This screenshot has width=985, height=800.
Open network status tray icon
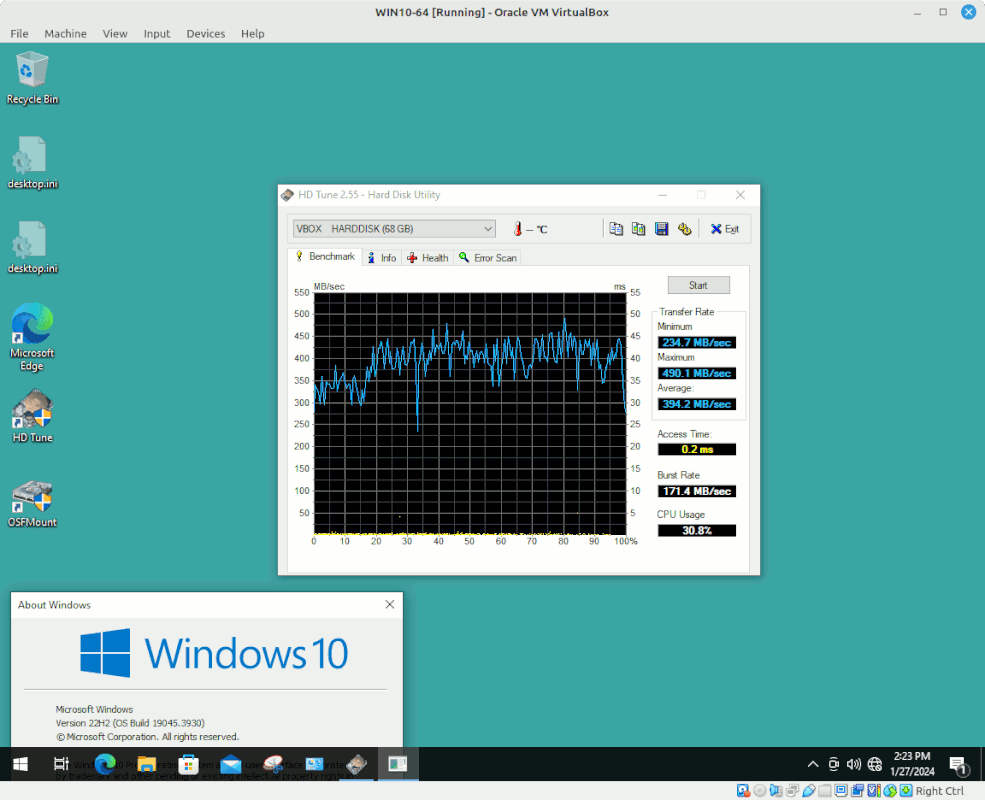874,764
